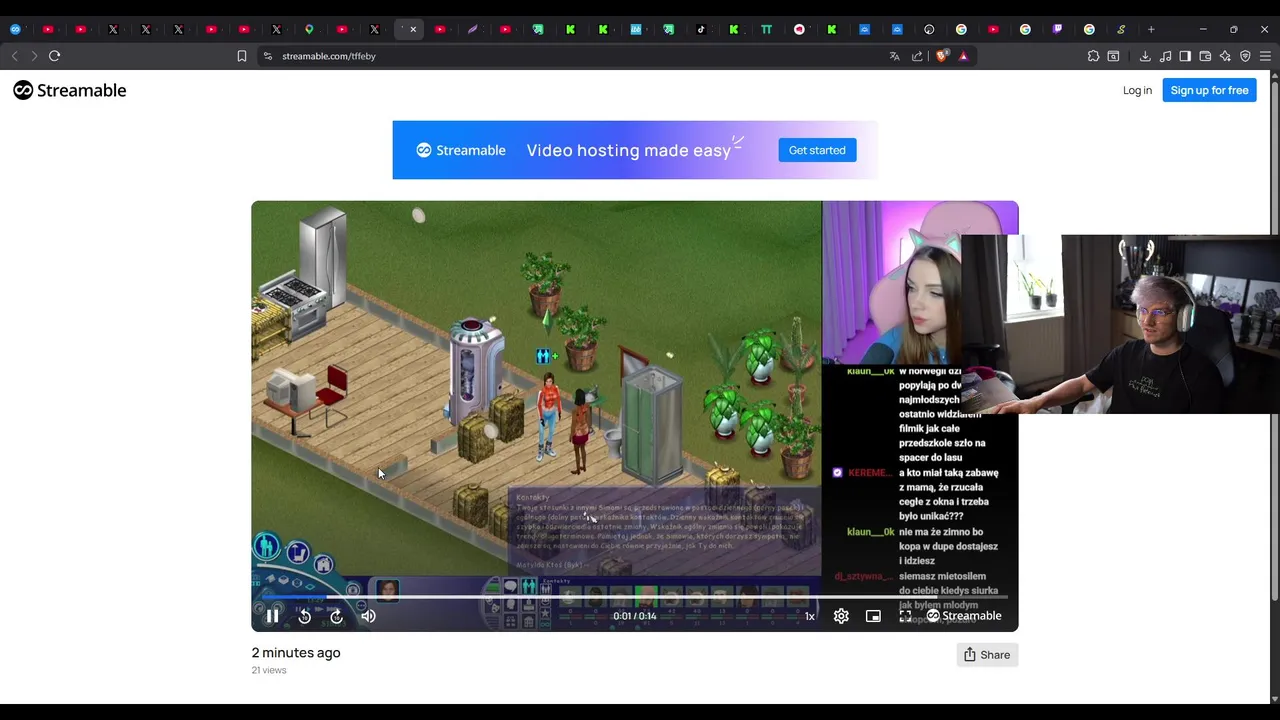The width and height of the screenshot is (1280, 720).
Task: Click the streamer webcam thumbnail overlay
Action: coord(1120,324)
